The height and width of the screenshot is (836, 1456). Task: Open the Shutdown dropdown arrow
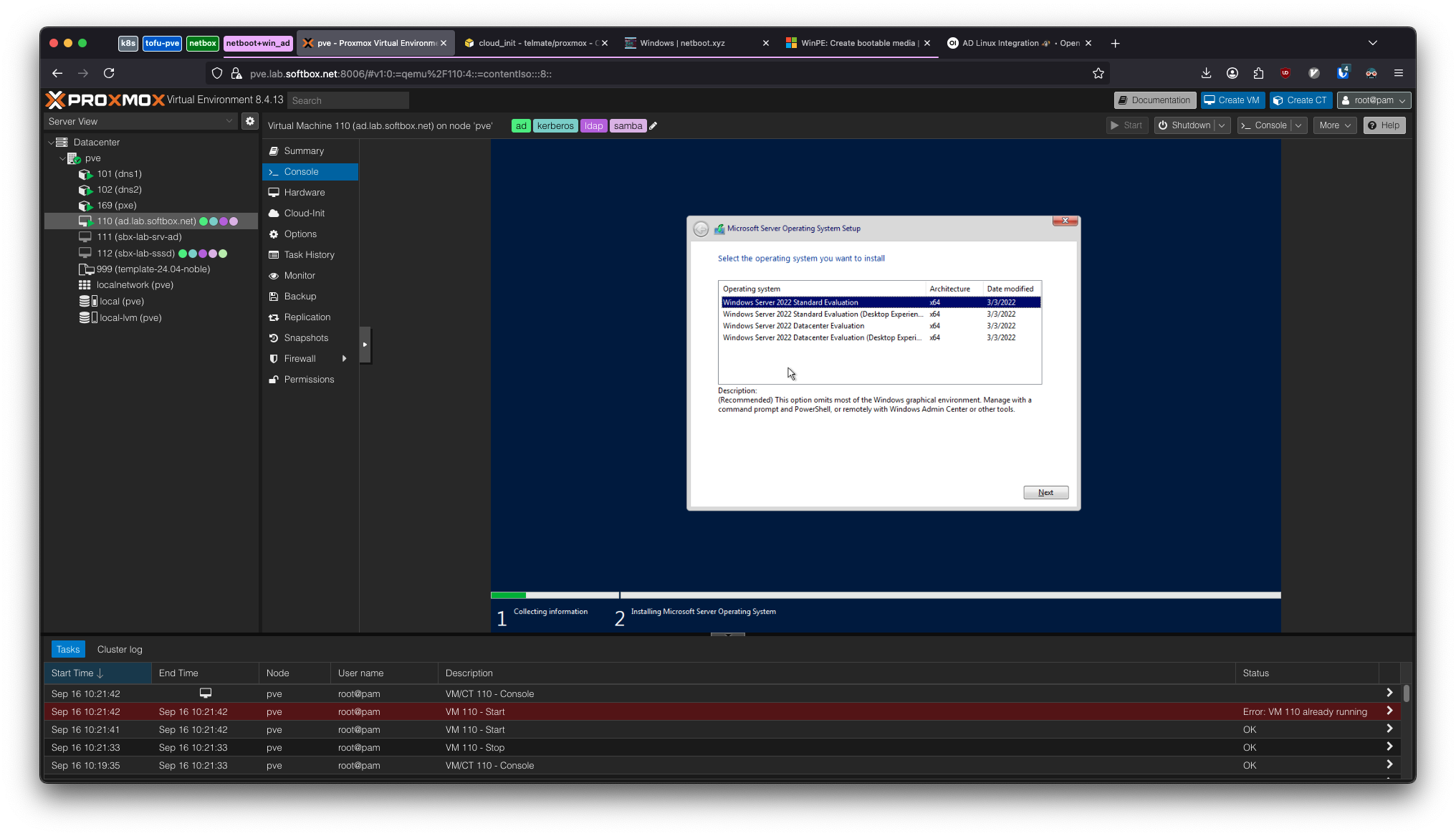tap(1222, 125)
